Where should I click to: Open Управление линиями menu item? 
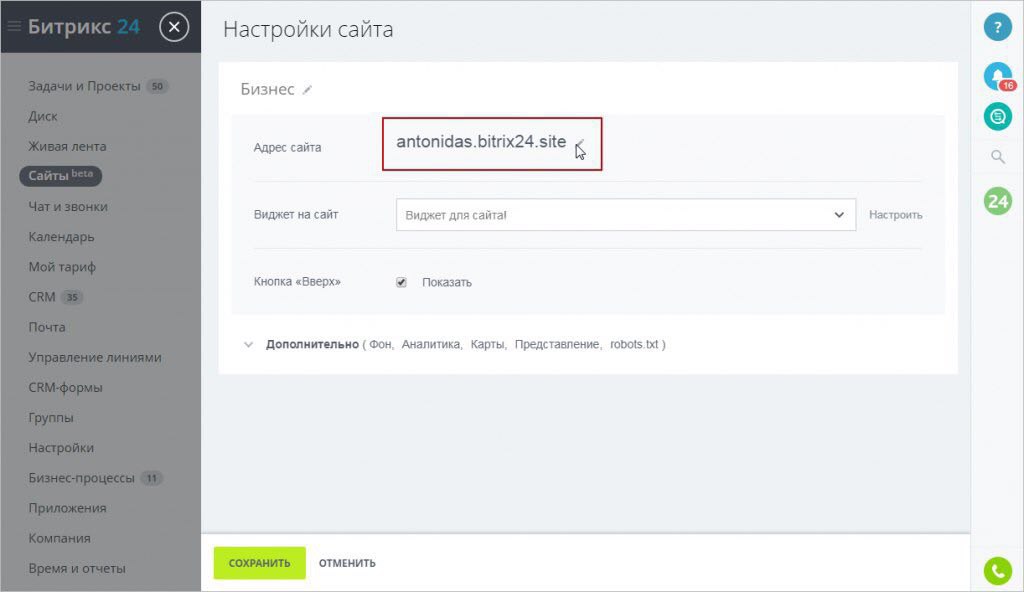pos(95,357)
